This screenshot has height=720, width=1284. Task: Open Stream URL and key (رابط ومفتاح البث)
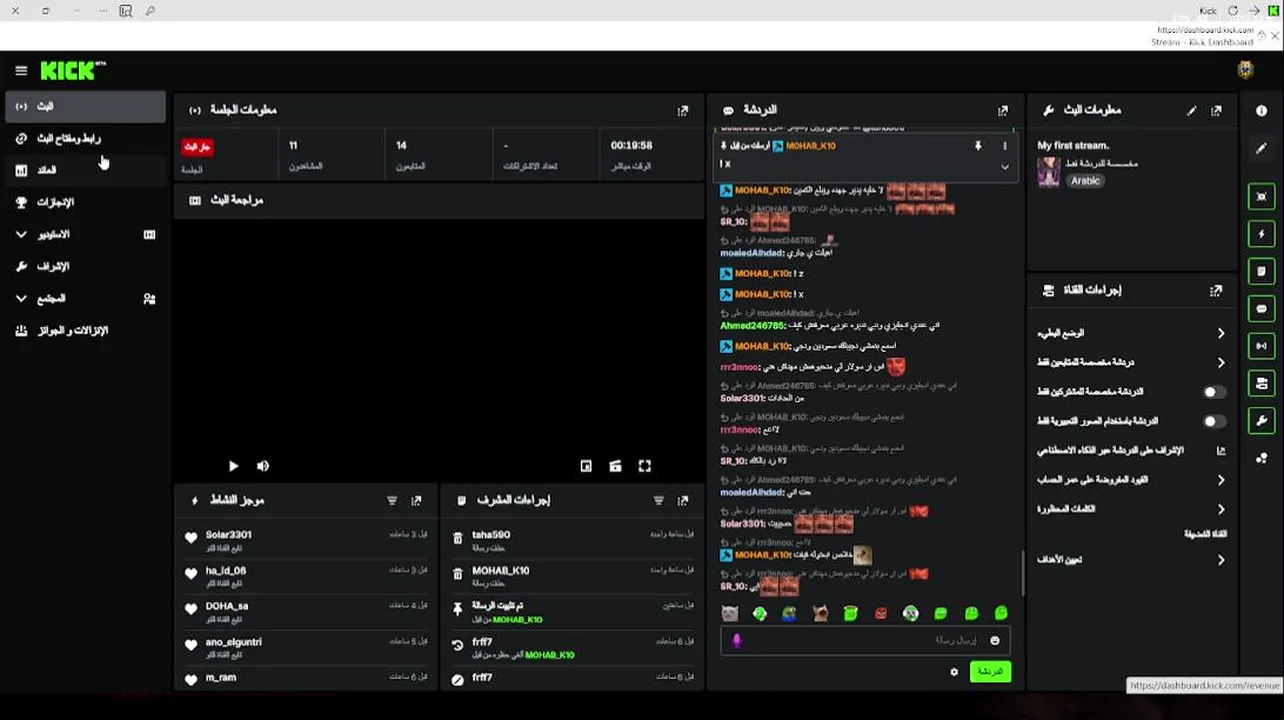click(85, 139)
